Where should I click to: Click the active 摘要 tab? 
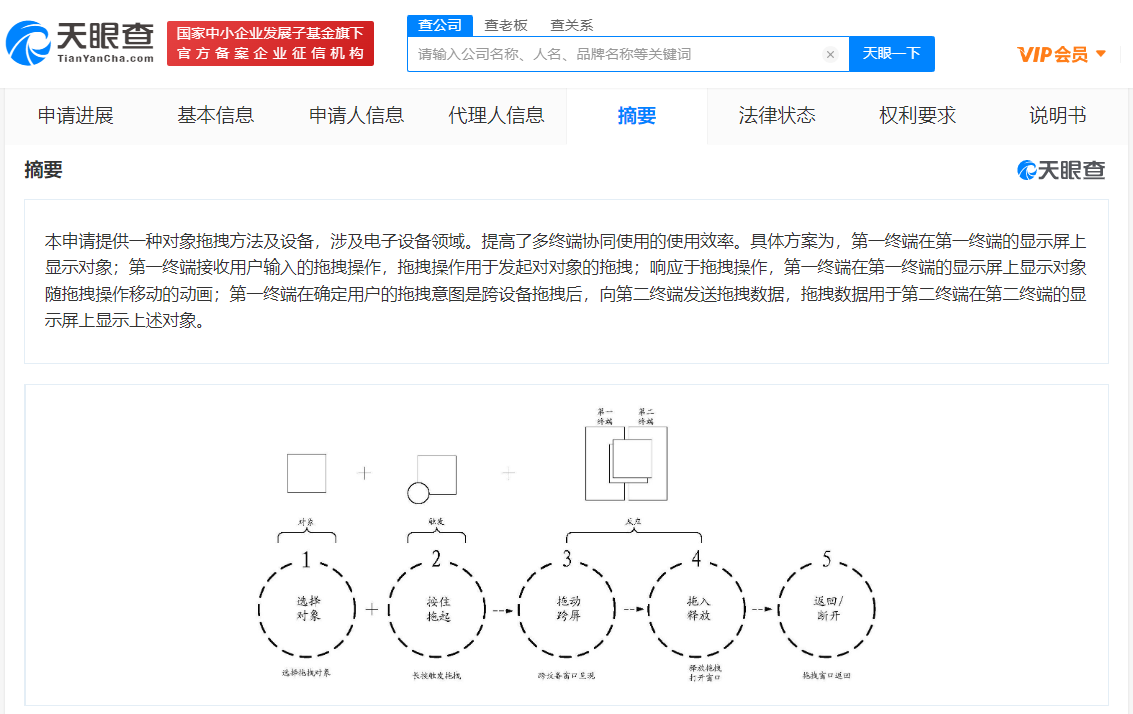637,116
